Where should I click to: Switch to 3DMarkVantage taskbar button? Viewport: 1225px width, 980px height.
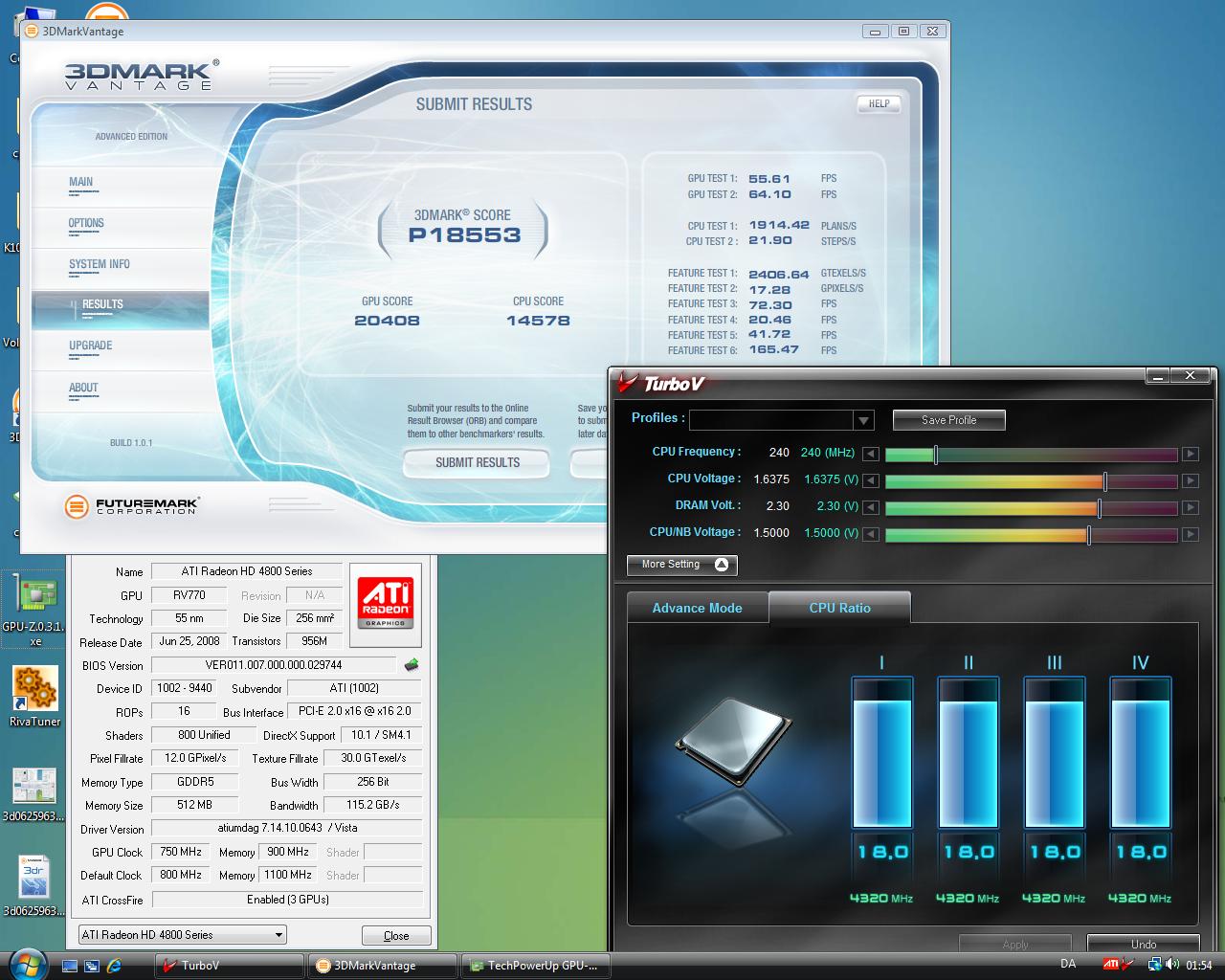(384, 966)
